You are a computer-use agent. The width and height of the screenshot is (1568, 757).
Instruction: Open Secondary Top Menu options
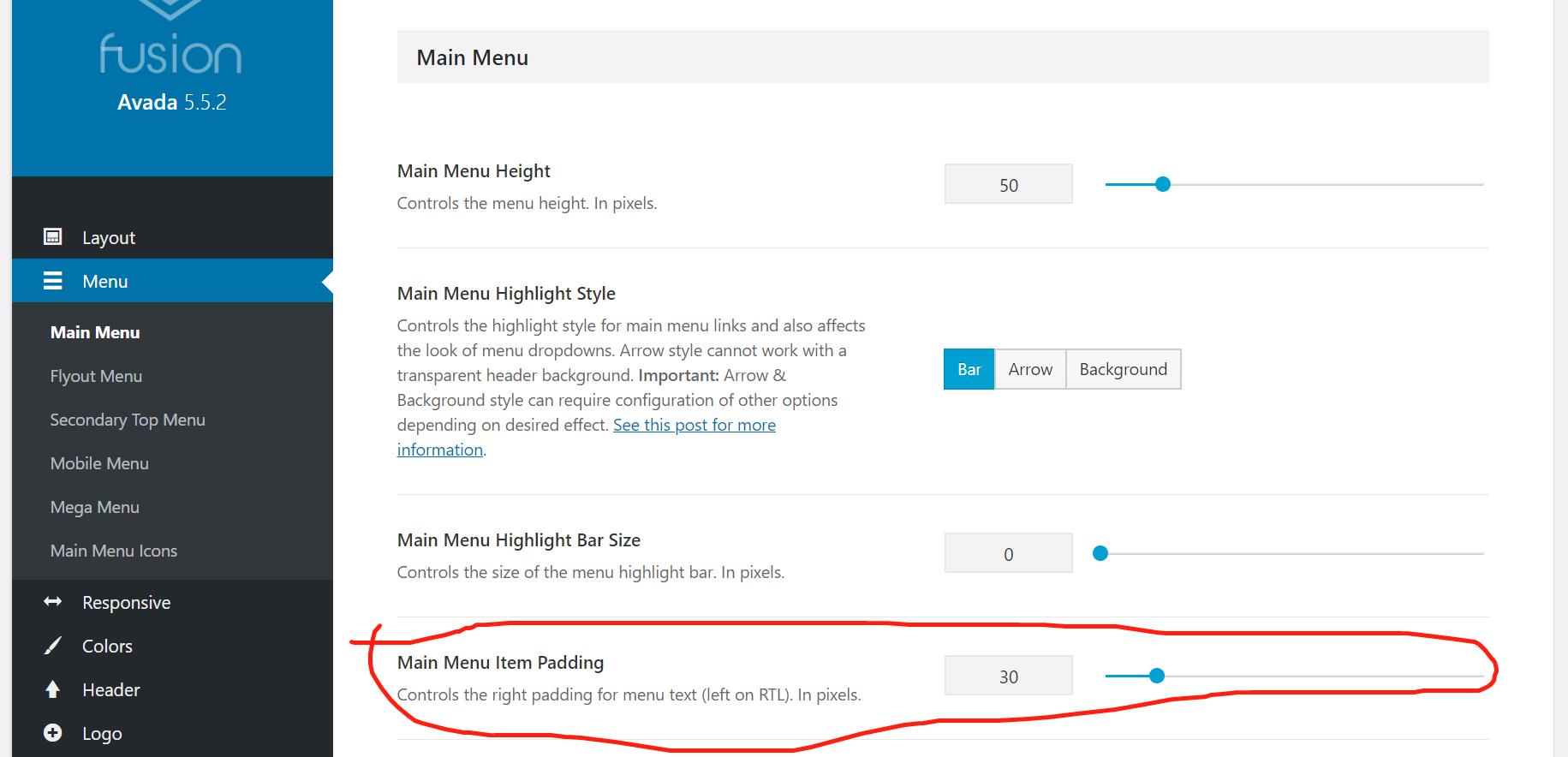click(128, 420)
